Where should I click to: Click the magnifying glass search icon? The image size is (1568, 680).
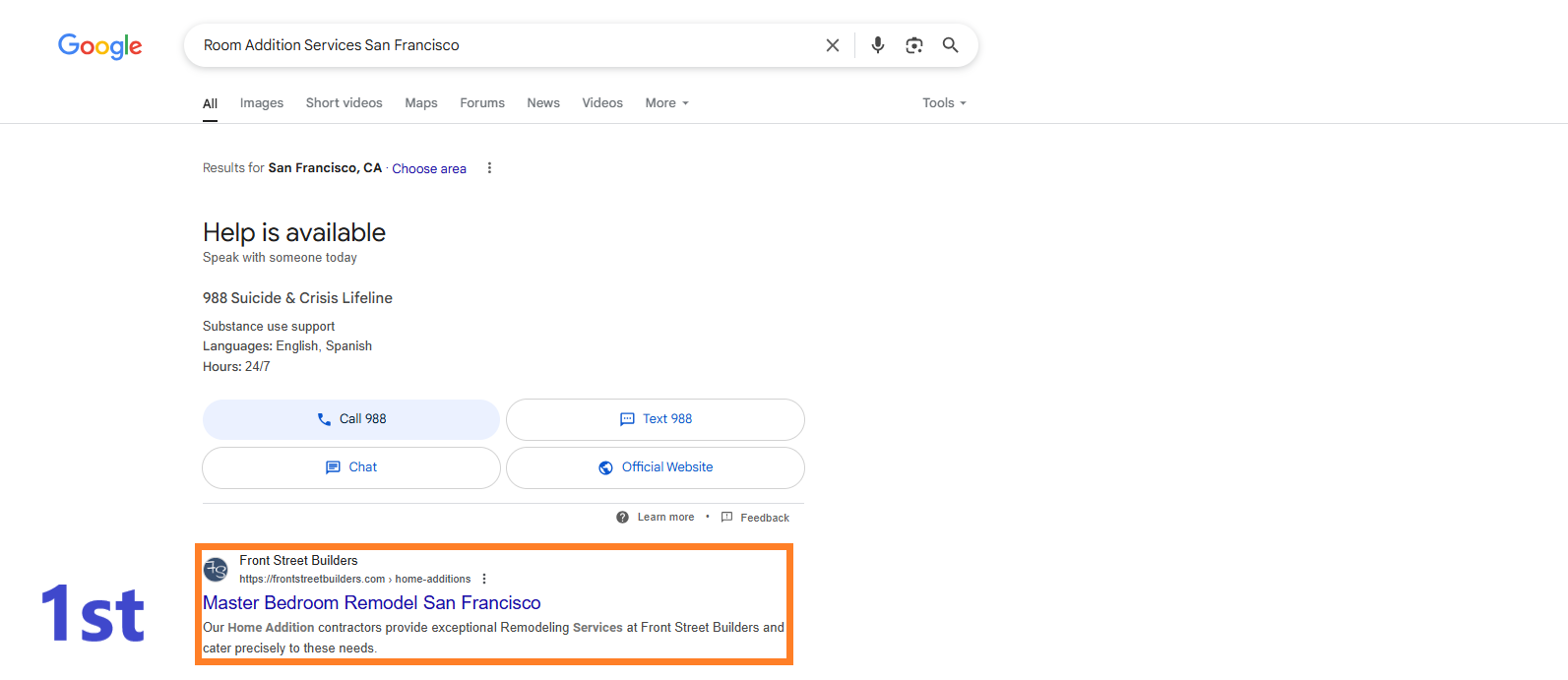pyautogui.click(x=951, y=45)
